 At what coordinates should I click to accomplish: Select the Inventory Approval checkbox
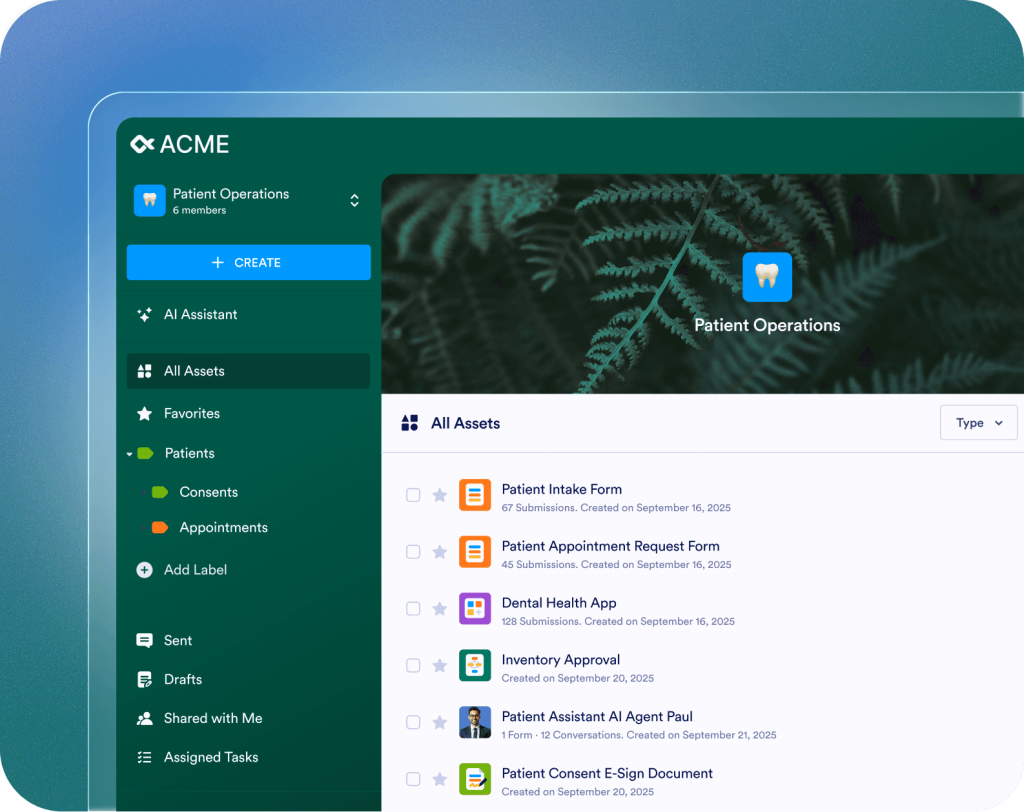click(x=413, y=665)
